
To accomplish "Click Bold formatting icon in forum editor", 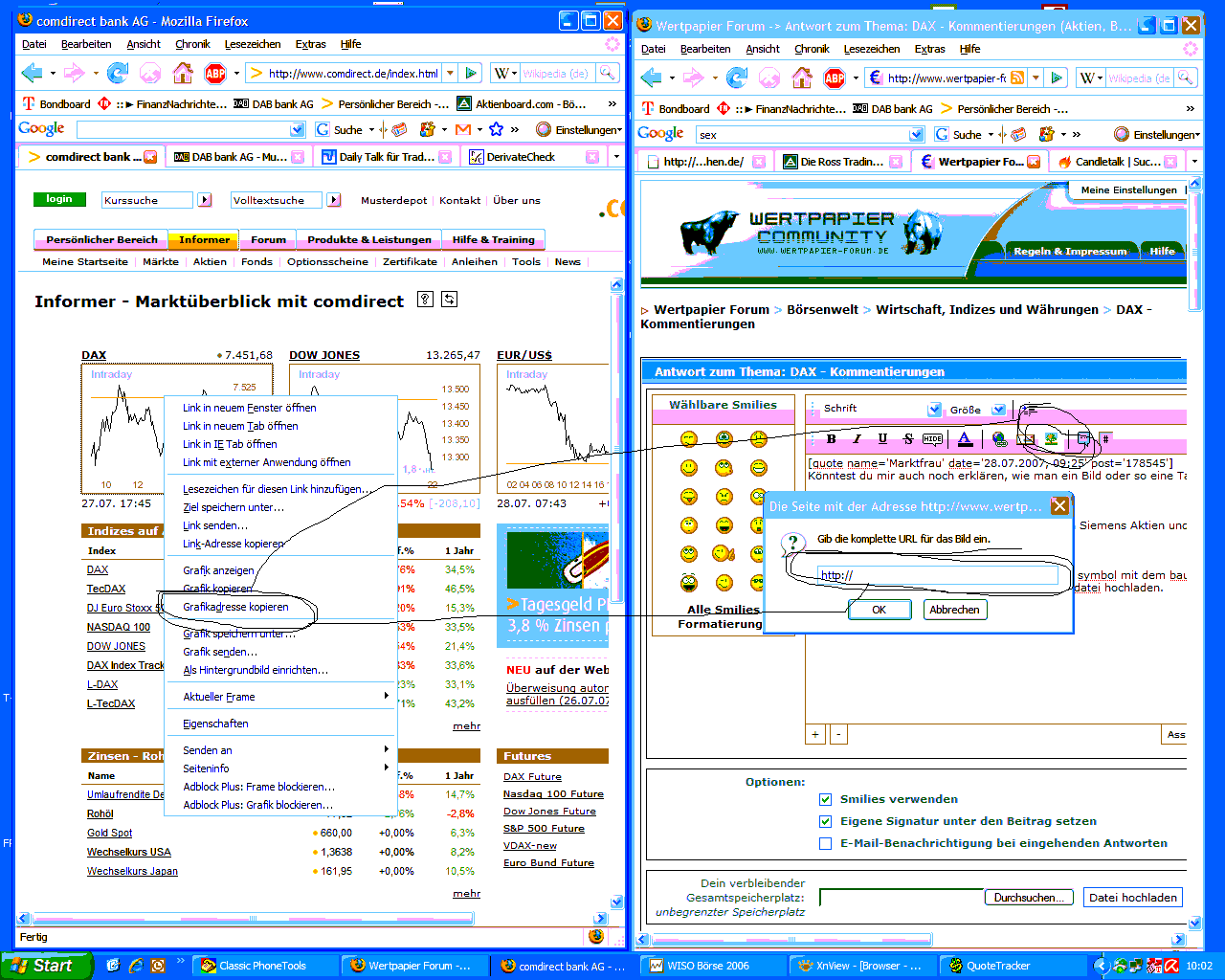I will click(831, 439).
